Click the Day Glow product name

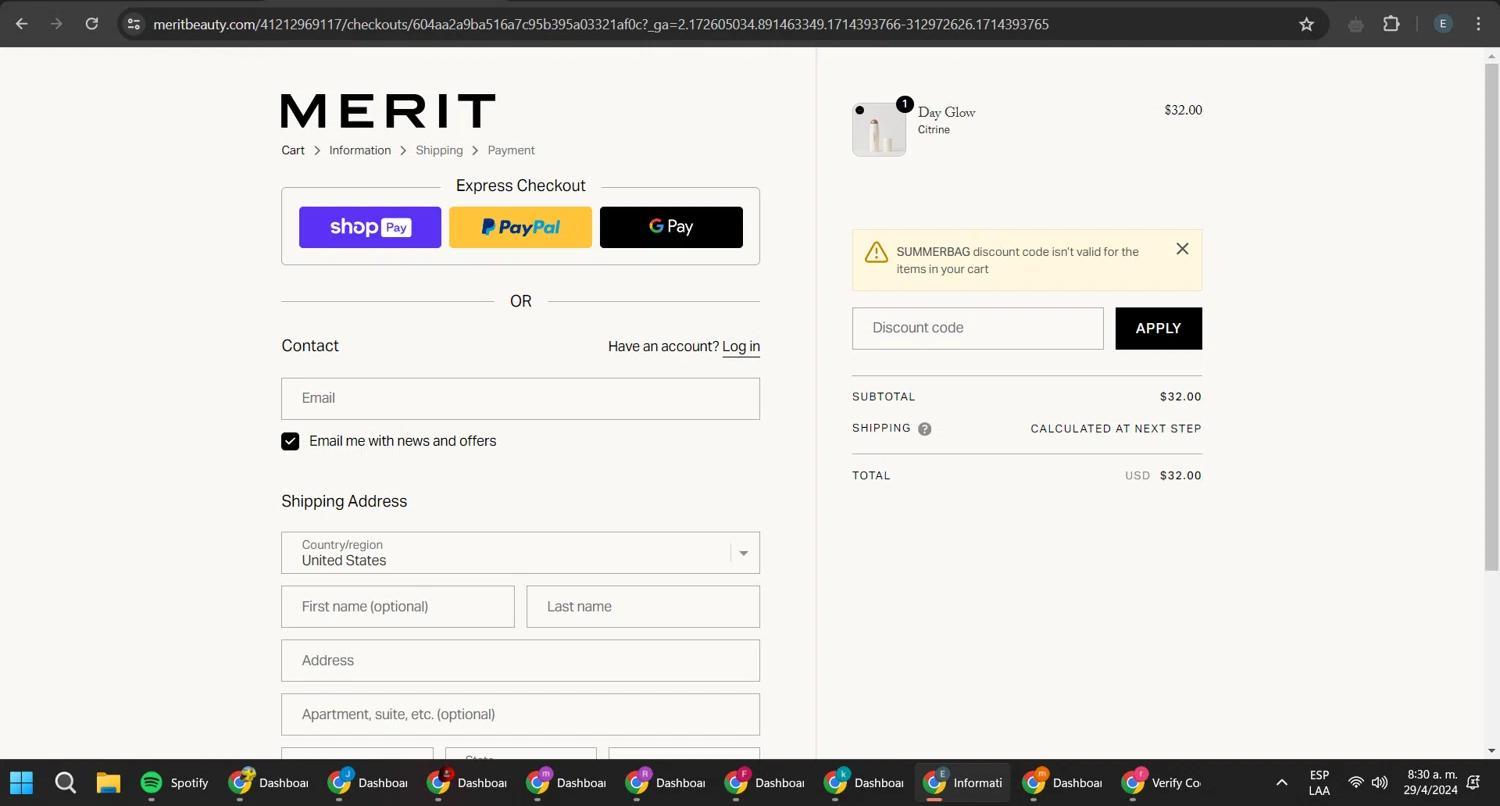click(947, 112)
